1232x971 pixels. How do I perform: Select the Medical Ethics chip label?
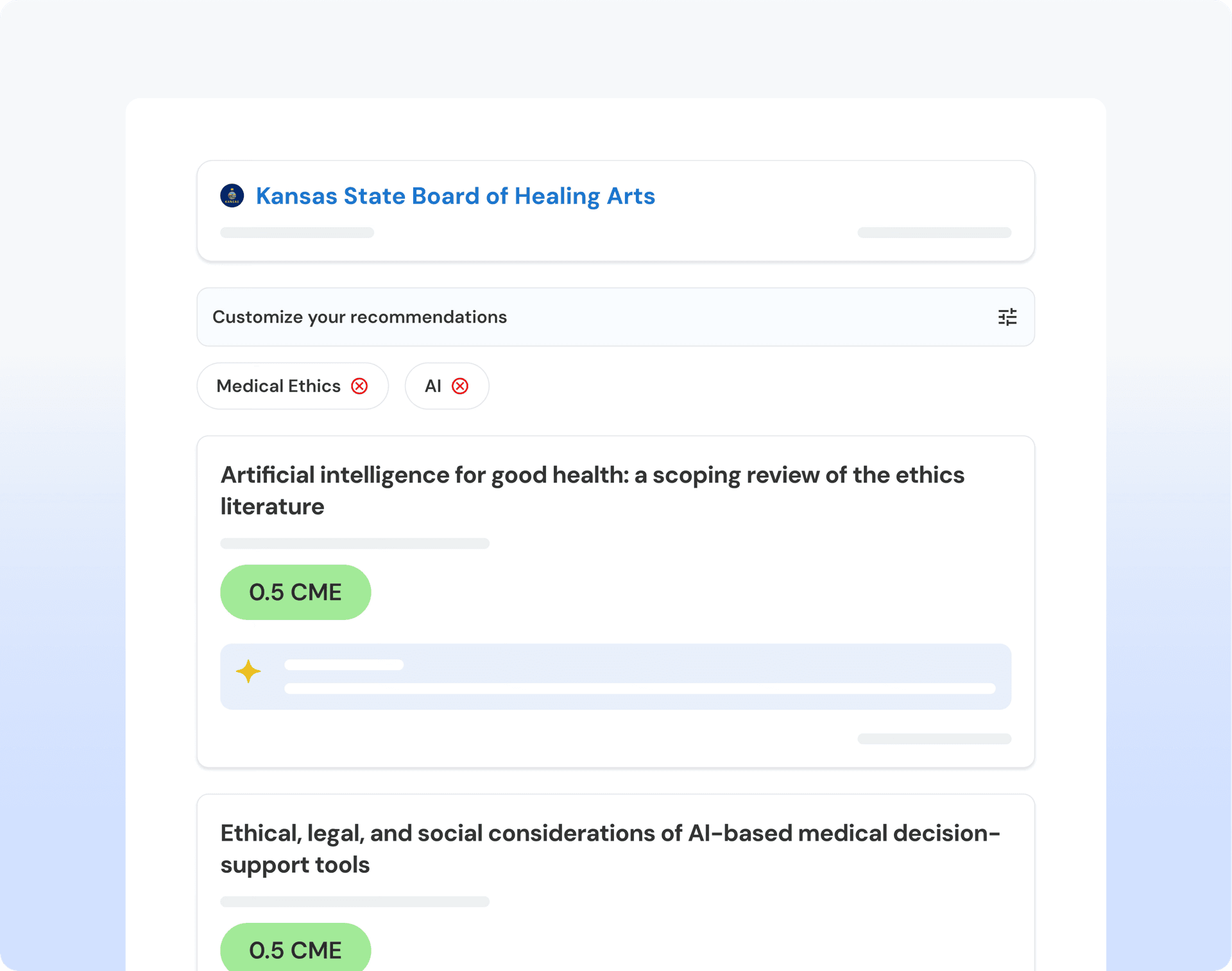point(278,386)
